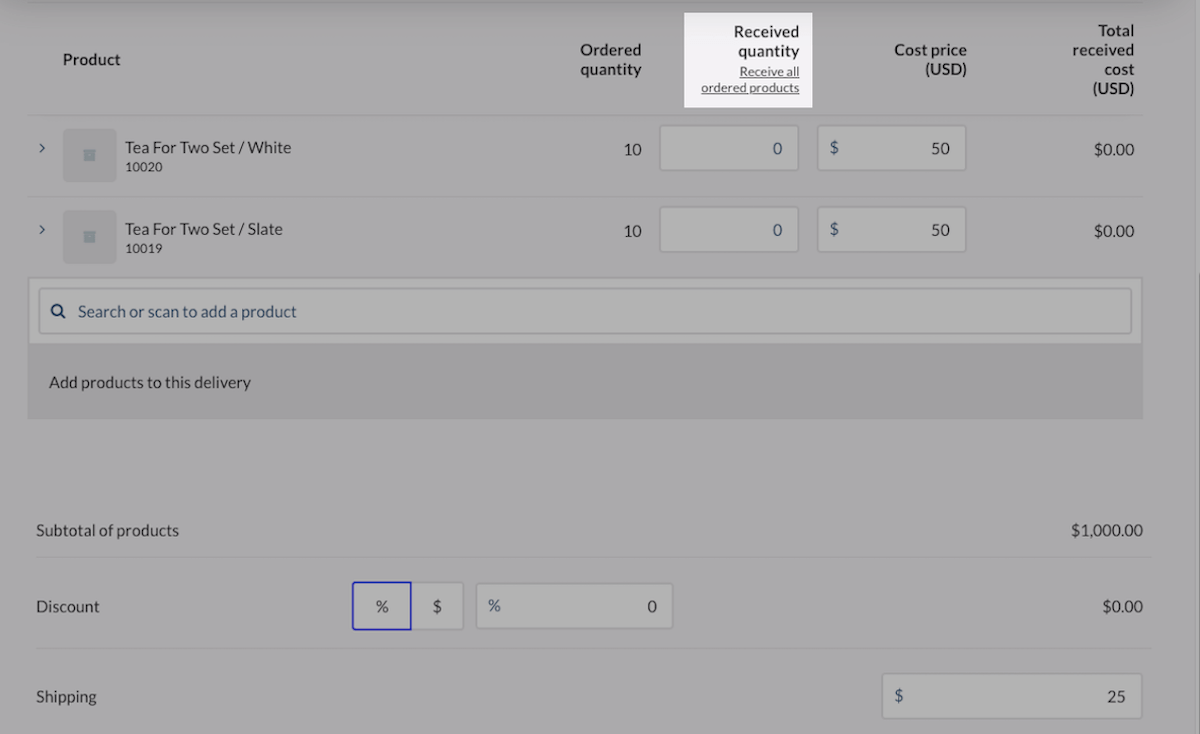Open Tea For Two Set / Slate product thumbnail
The image size is (1200, 734).
tap(89, 236)
